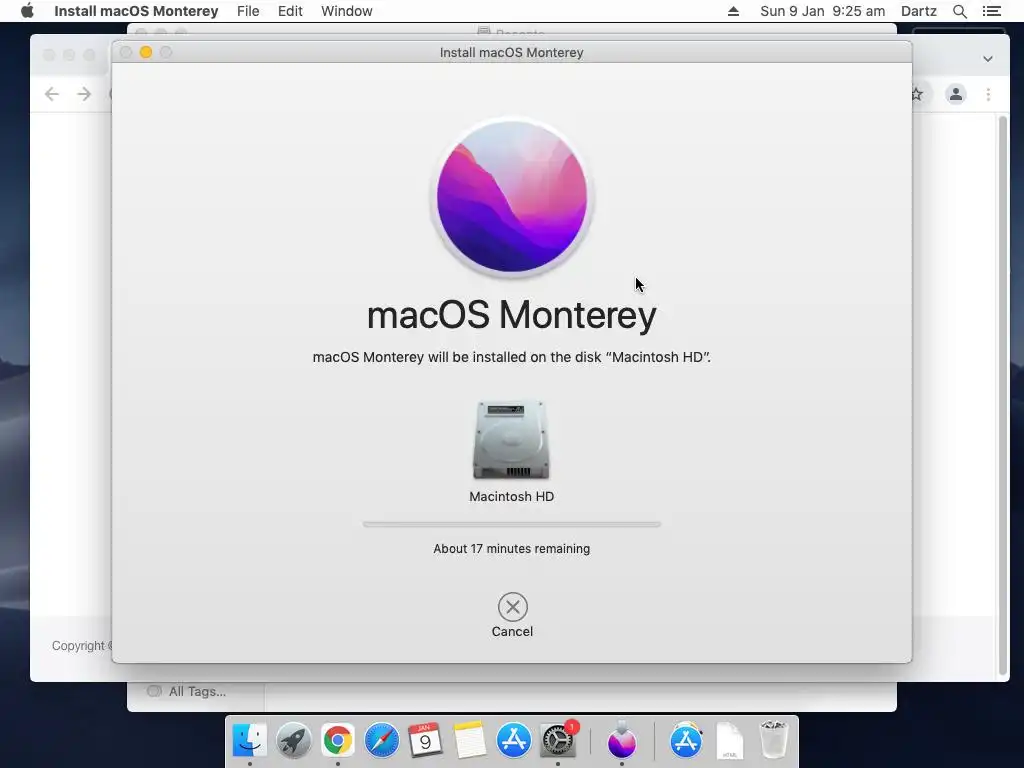Click the Chrome window vertical scrollbar
Image resolution: width=1024 pixels, height=768 pixels.
pyautogui.click(x=1002, y=396)
